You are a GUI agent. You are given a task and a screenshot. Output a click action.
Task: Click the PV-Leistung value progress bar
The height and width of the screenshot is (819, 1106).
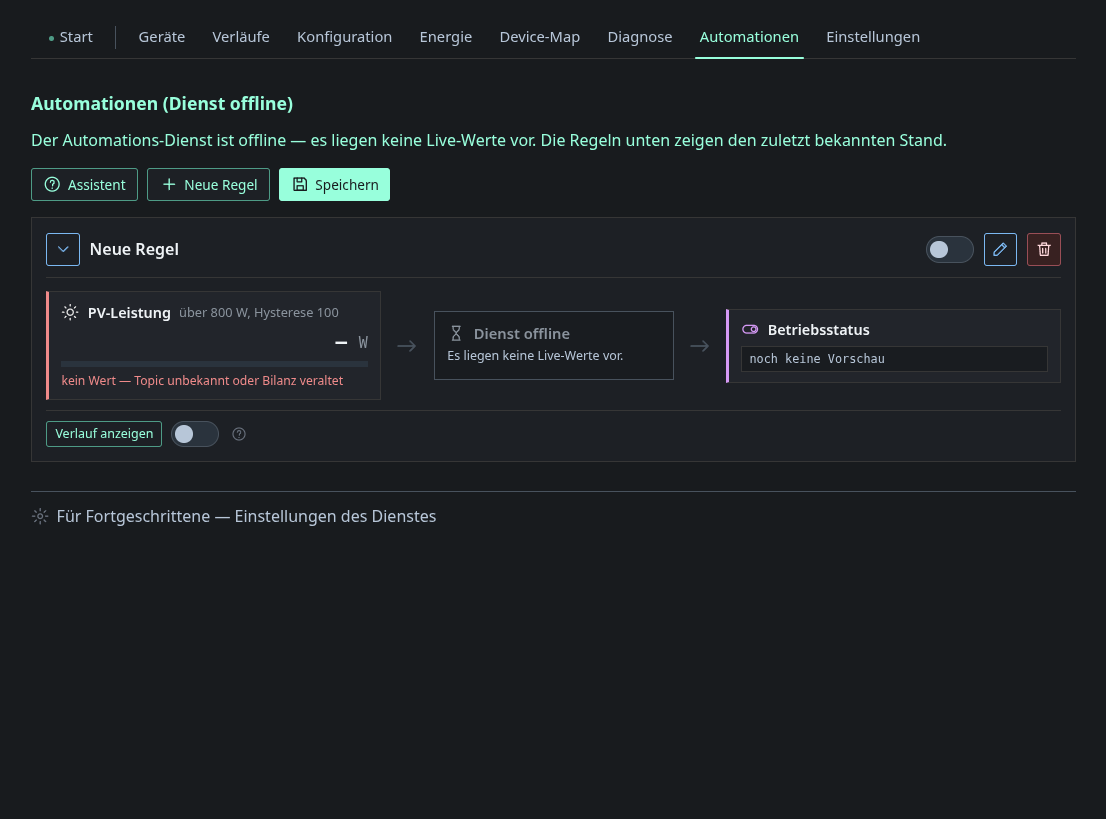click(x=214, y=364)
